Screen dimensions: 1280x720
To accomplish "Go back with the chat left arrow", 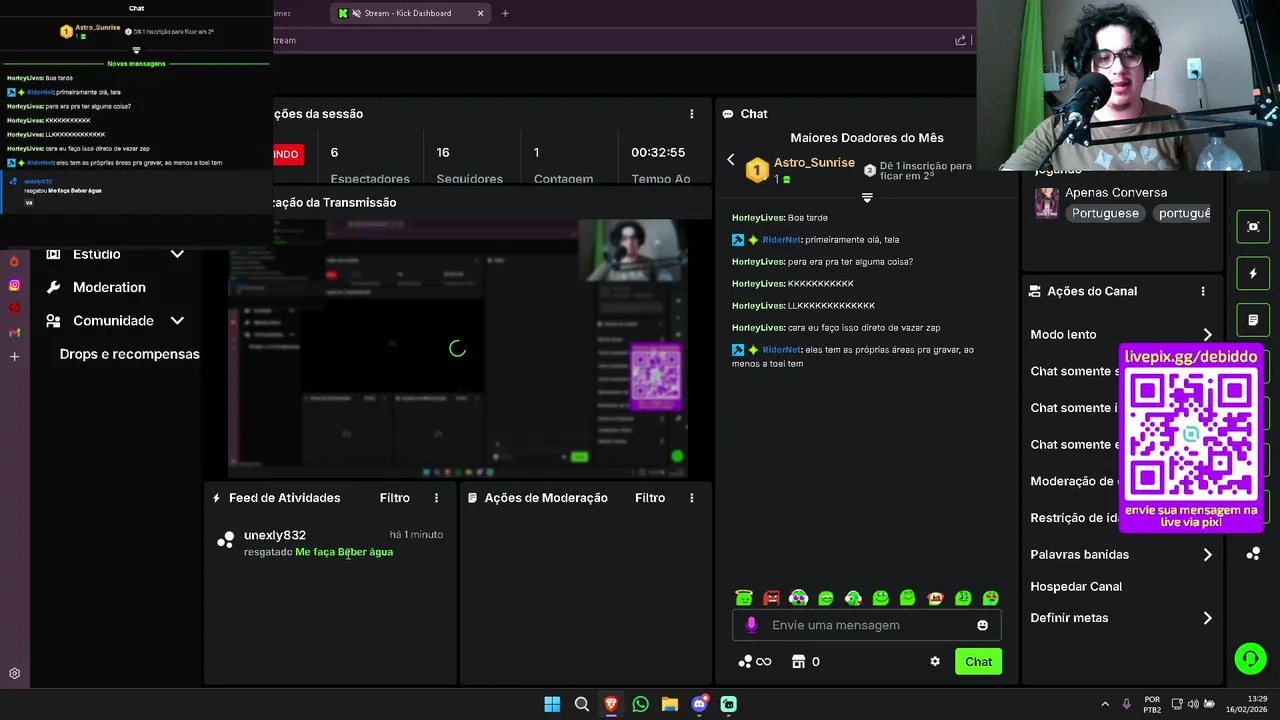I will [x=730, y=160].
